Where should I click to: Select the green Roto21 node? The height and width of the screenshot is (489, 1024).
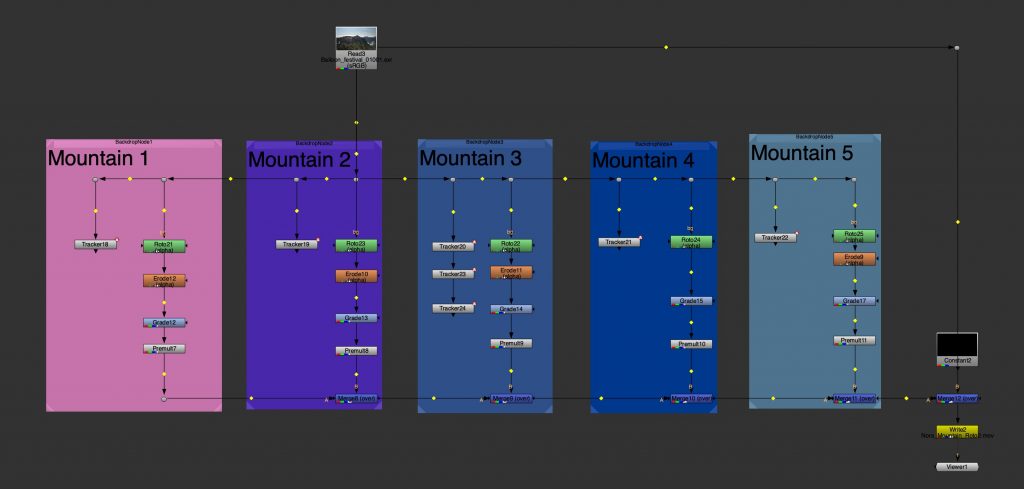164,245
